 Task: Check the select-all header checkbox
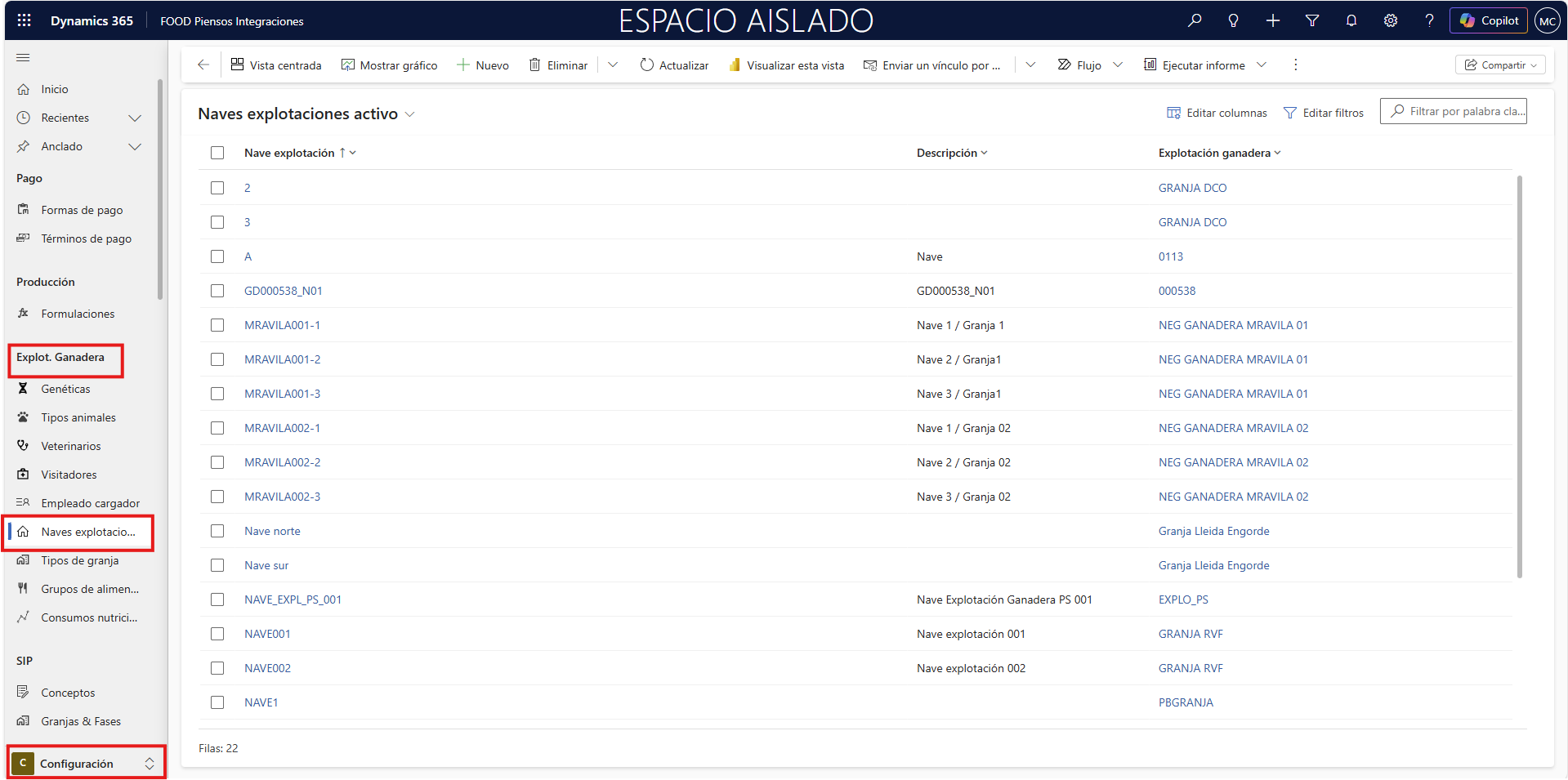point(217,153)
